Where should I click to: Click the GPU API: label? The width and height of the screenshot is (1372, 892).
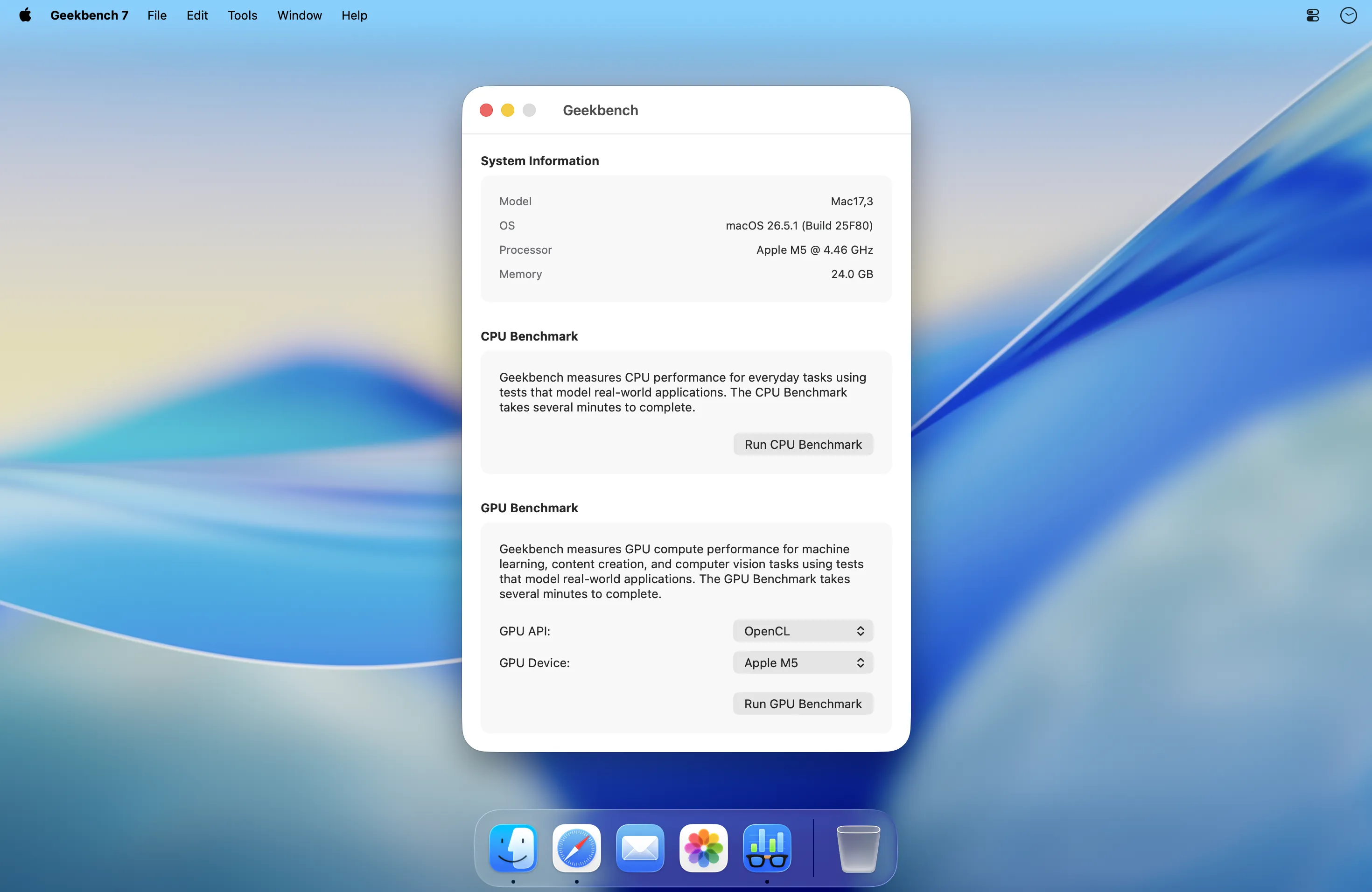525,631
